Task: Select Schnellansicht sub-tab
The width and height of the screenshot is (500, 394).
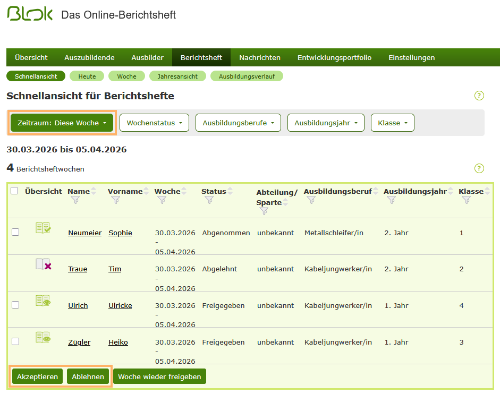Action: click(36, 76)
